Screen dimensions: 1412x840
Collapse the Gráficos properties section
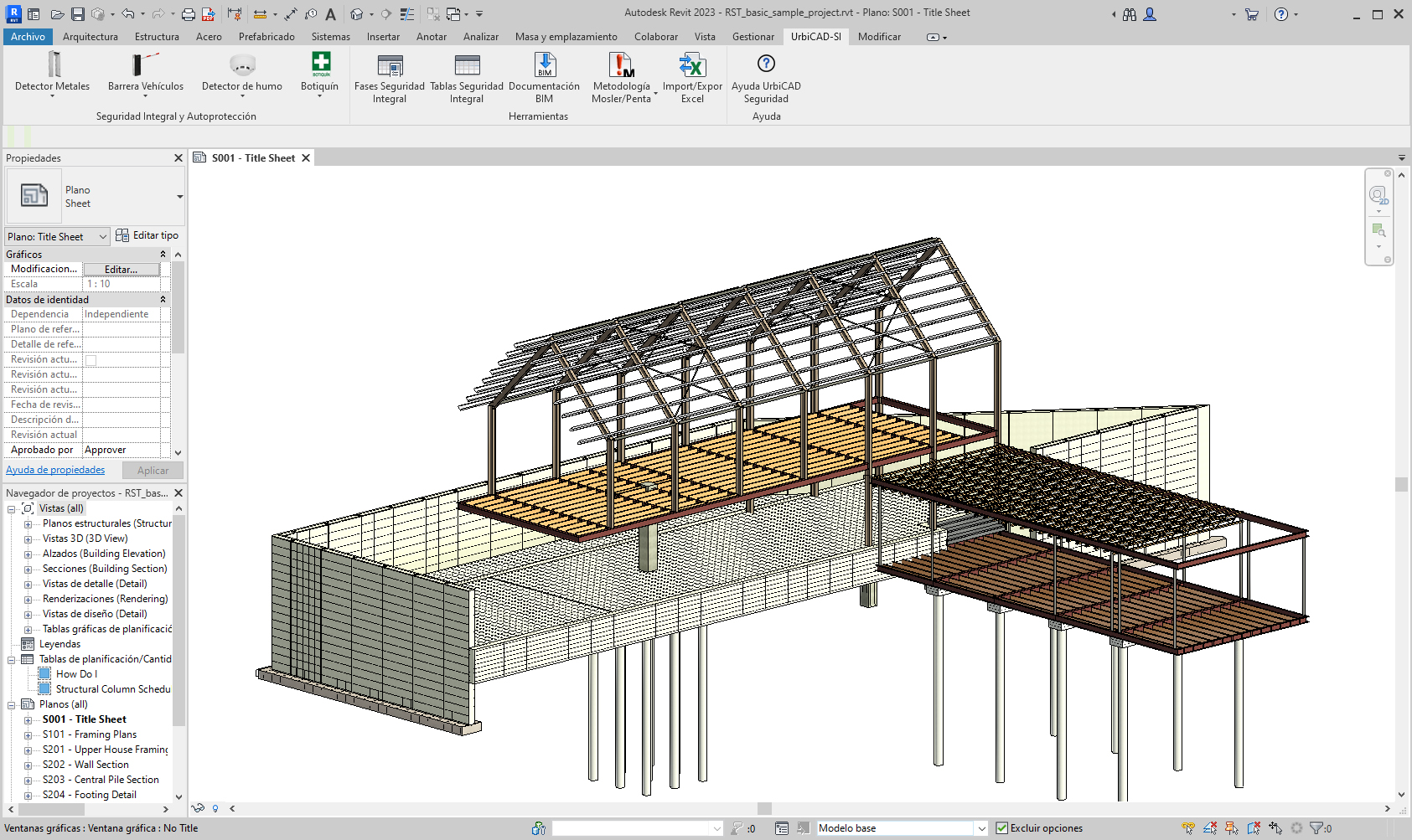163,255
